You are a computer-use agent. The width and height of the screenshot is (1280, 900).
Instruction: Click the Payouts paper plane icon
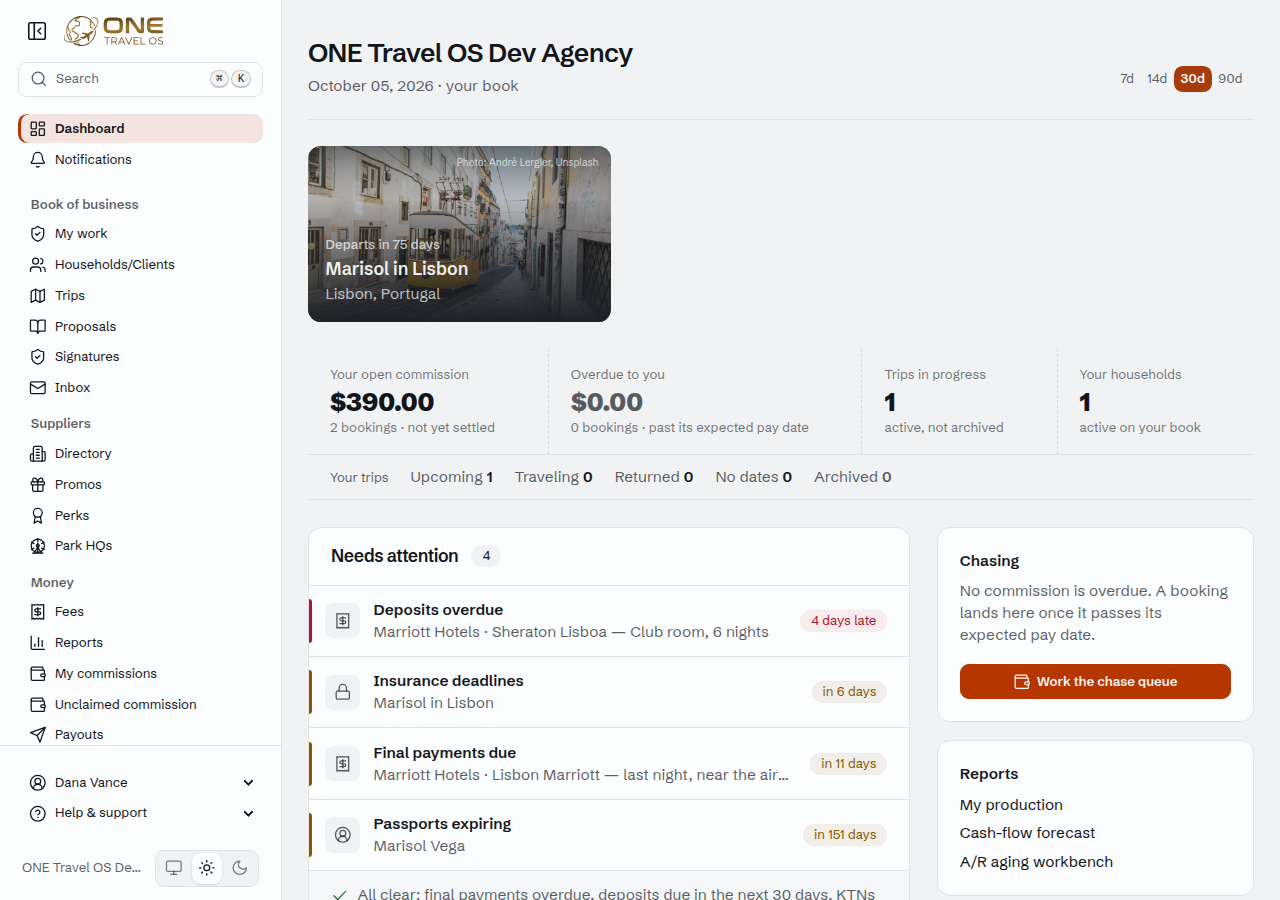38,734
